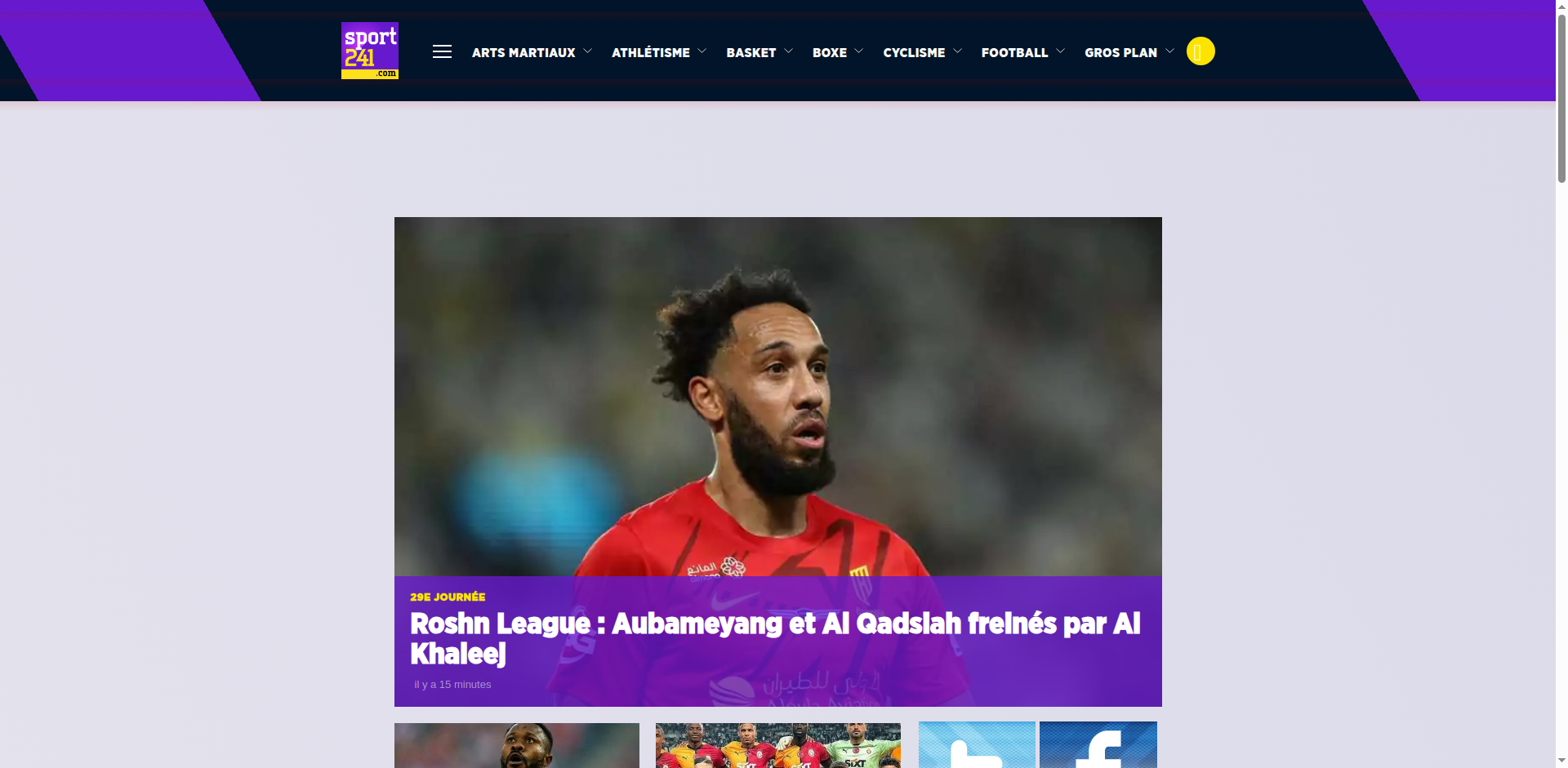Expand the Cyclisme chevron
This screenshot has width=1568, height=768.
coord(957,51)
